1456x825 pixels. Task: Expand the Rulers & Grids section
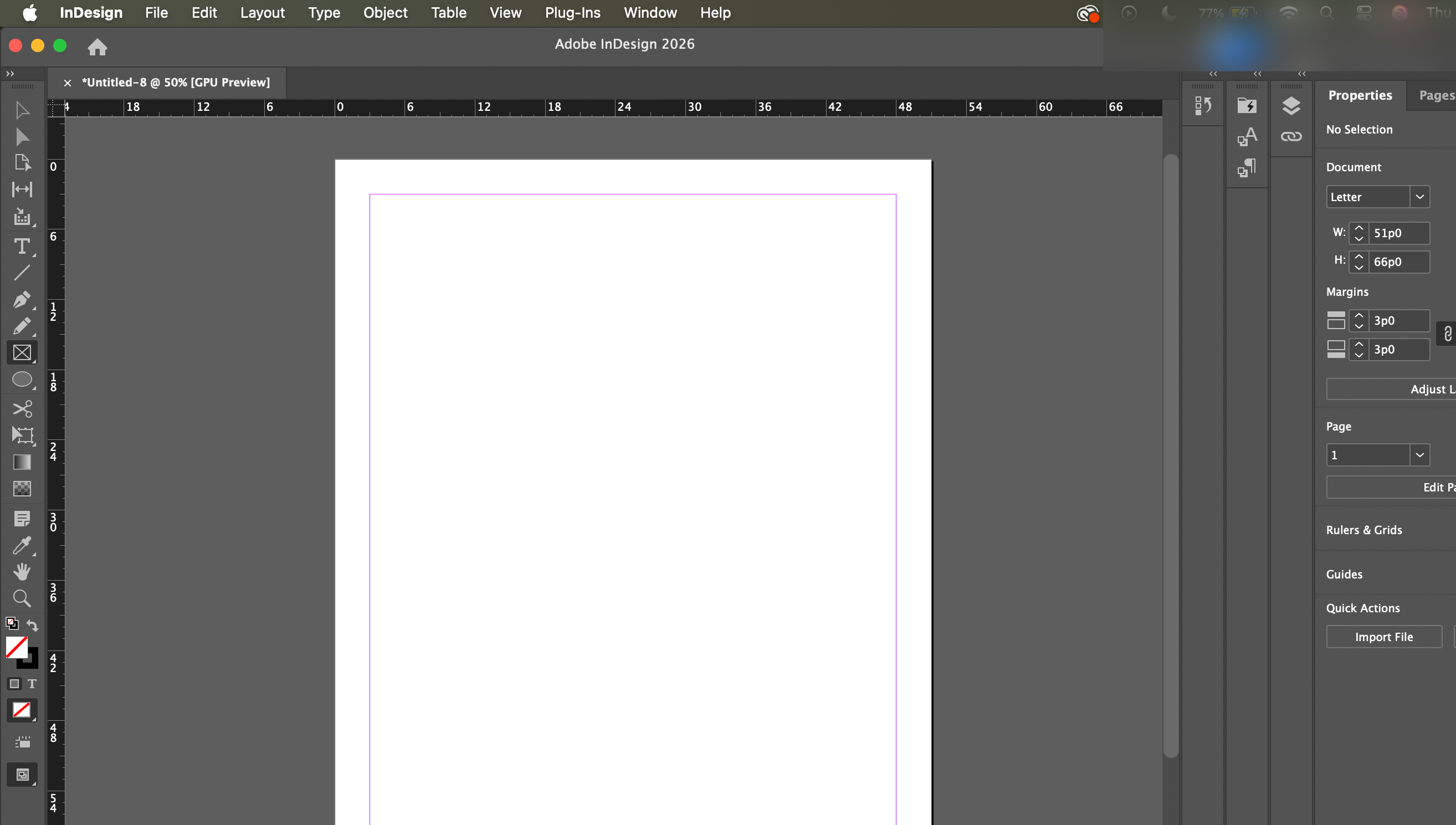pos(1363,530)
